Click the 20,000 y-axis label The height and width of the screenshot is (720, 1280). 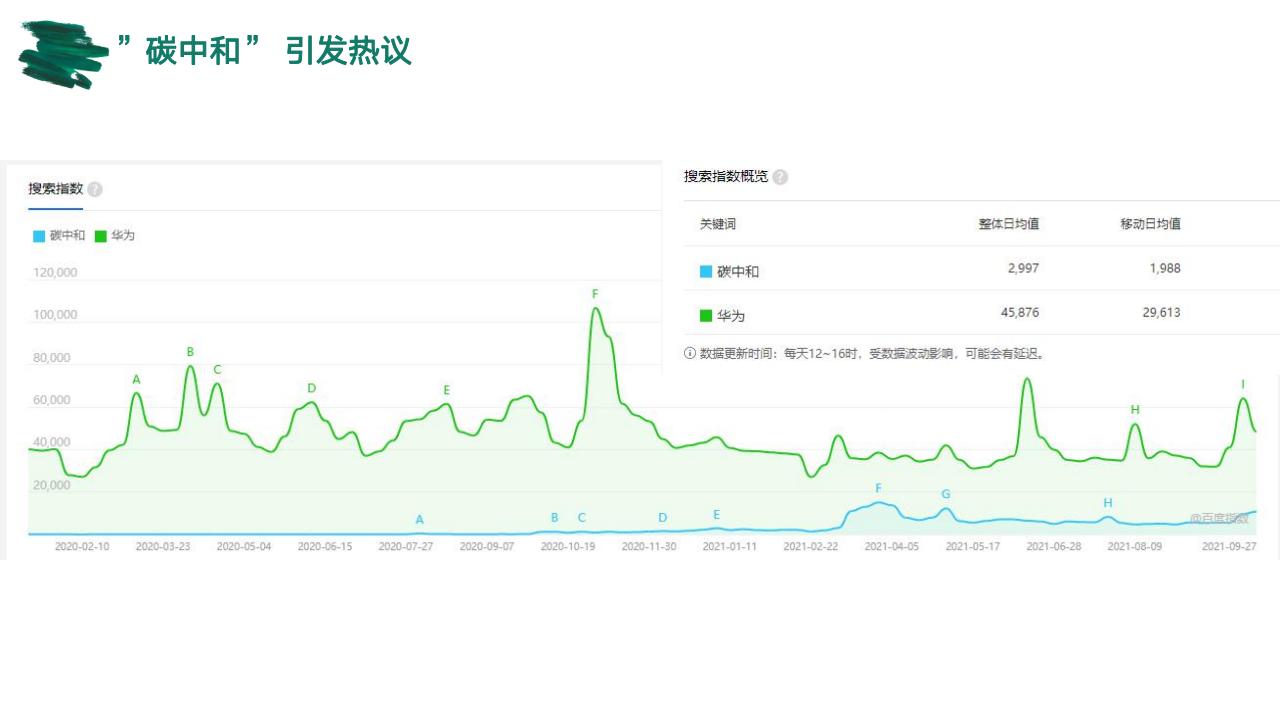[x=52, y=486]
